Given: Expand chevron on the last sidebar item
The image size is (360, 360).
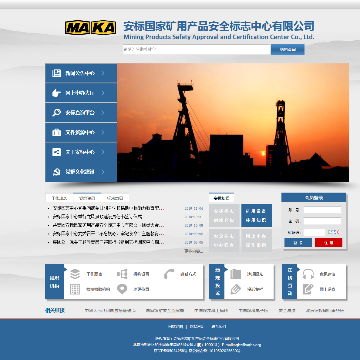Looking at the screenshot, I should click(x=103, y=172).
